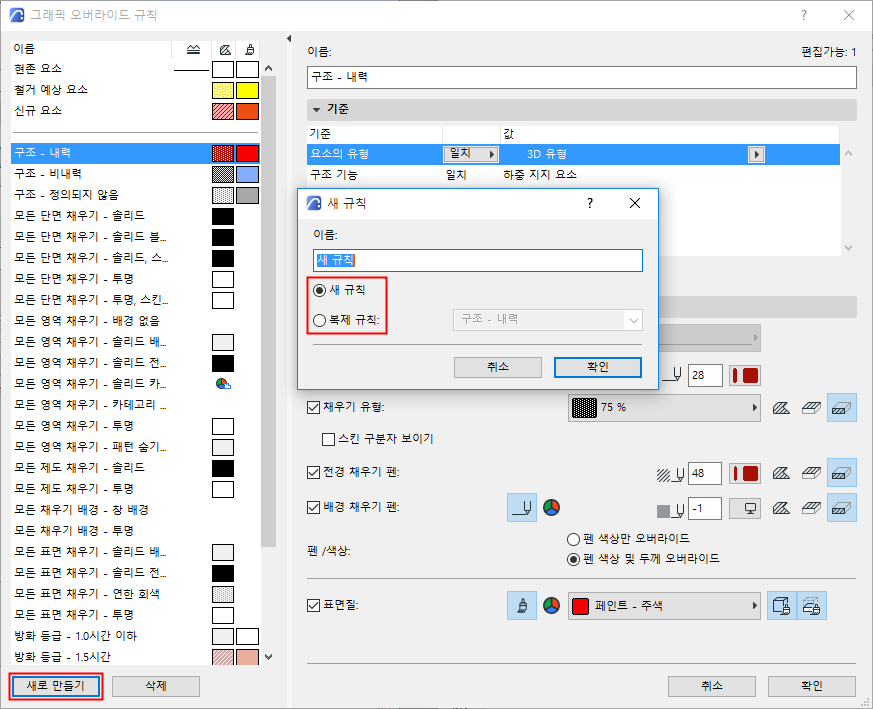The height and width of the screenshot is (709, 873).
Task: Toggle 배경 채우기 펜 checkbox
Action: coord(313,507)
